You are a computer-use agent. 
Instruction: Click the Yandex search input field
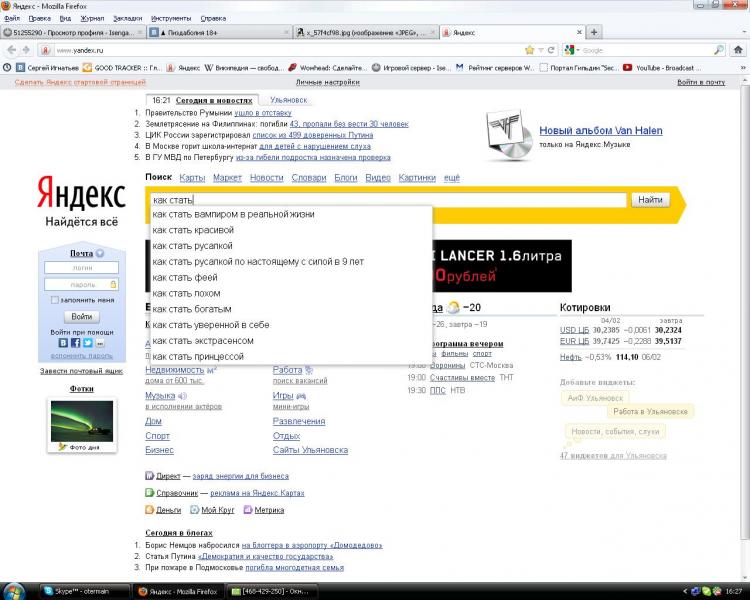[x=388, y=200]
